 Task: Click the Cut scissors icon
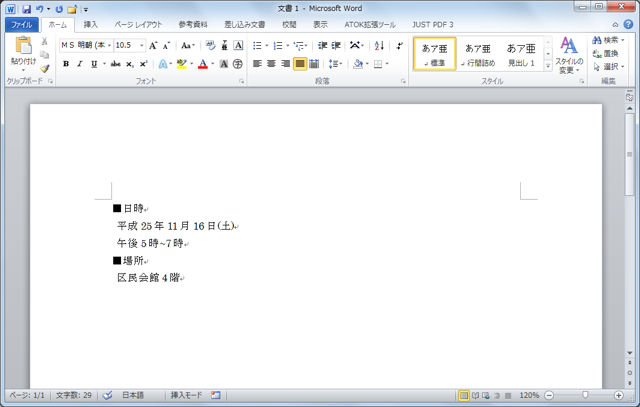tap(44, 41)
